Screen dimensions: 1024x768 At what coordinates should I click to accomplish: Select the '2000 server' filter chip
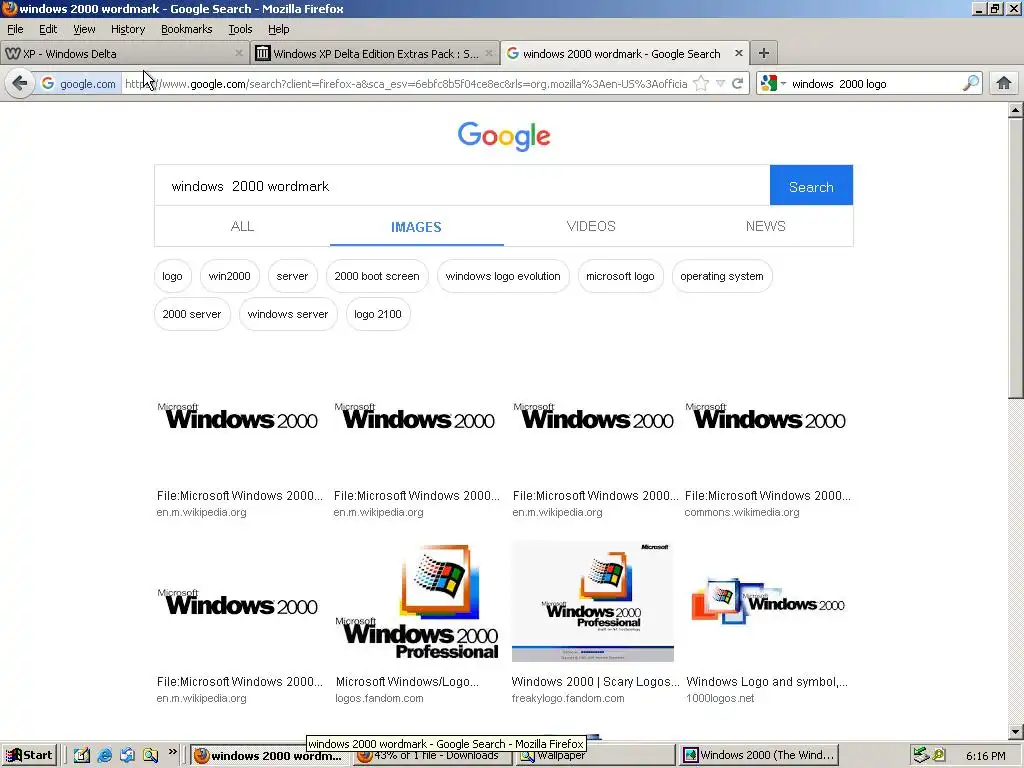[192, 314]
